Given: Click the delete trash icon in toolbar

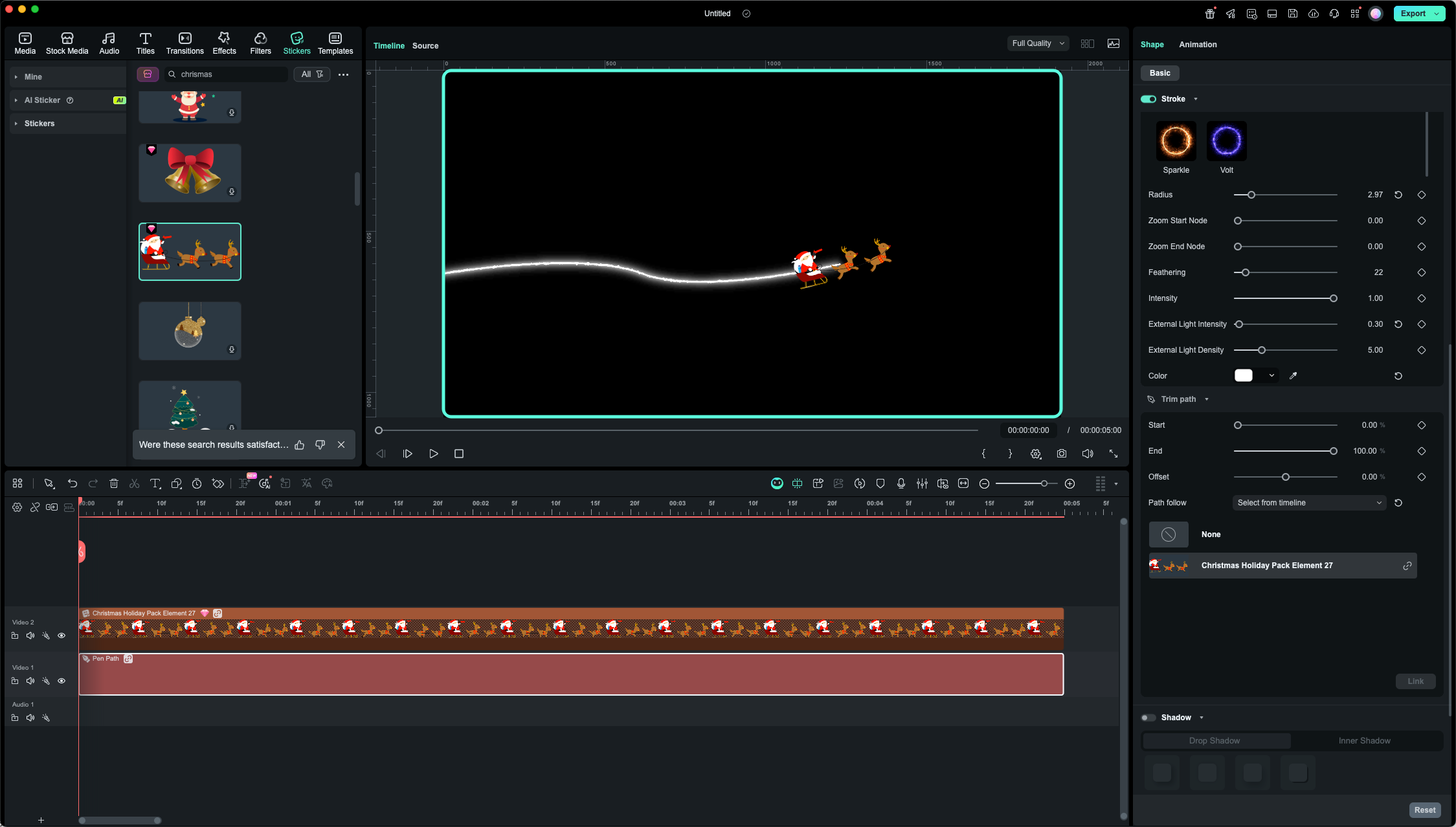Looking at the screenshot, I should click(x=114, y=483).
